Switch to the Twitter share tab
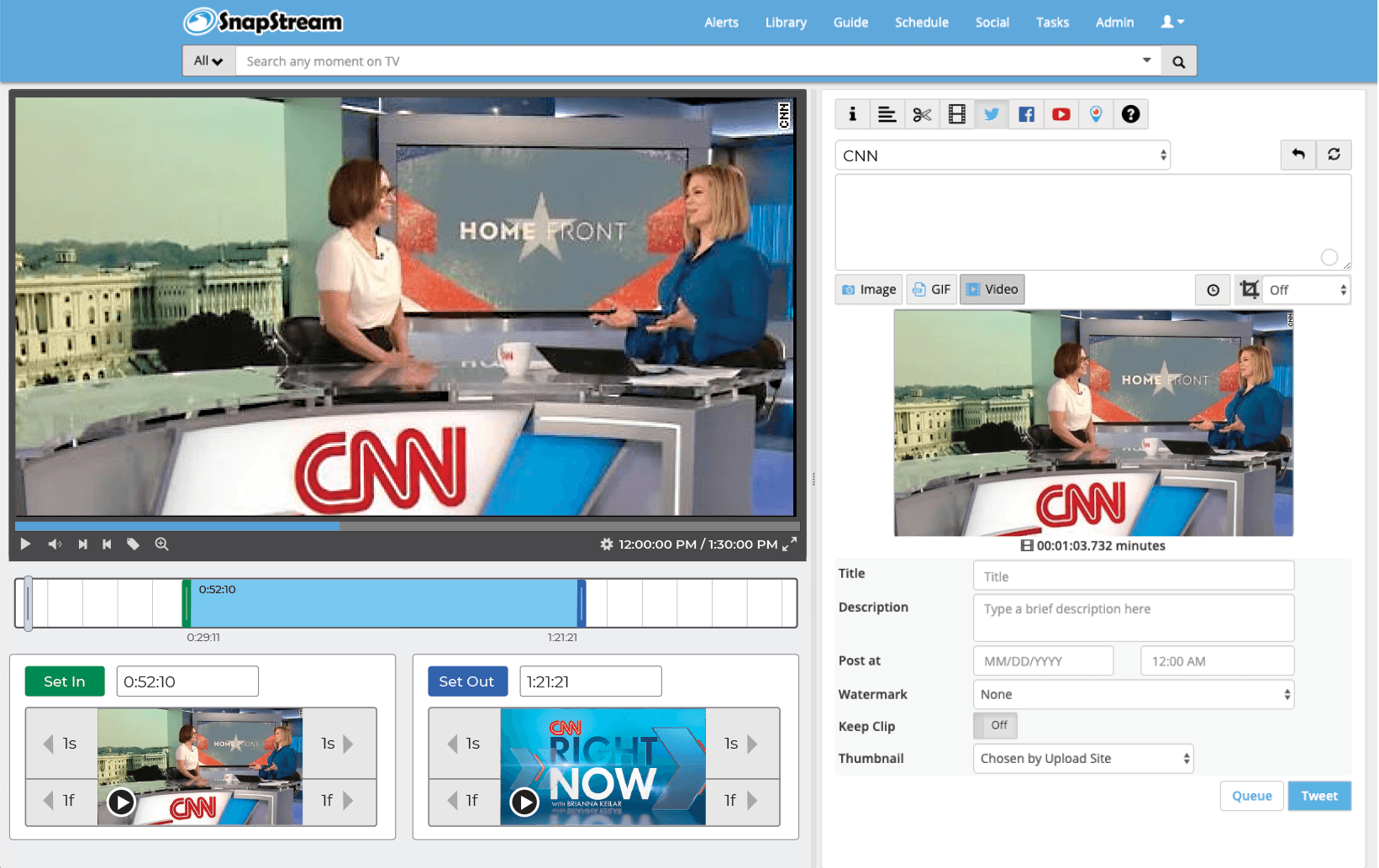1379x868 pixels. (992, 114)
